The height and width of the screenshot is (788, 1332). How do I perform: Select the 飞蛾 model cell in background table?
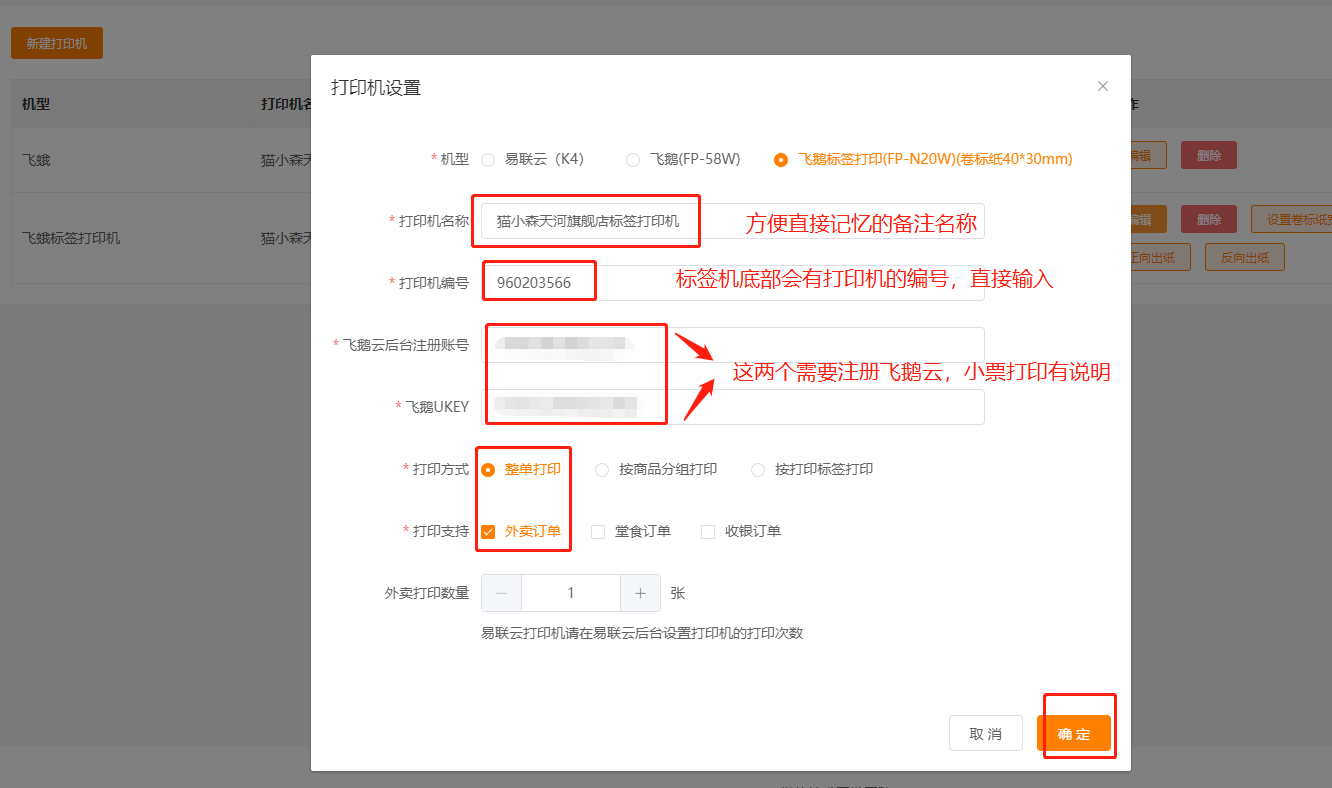click(36, 159)
